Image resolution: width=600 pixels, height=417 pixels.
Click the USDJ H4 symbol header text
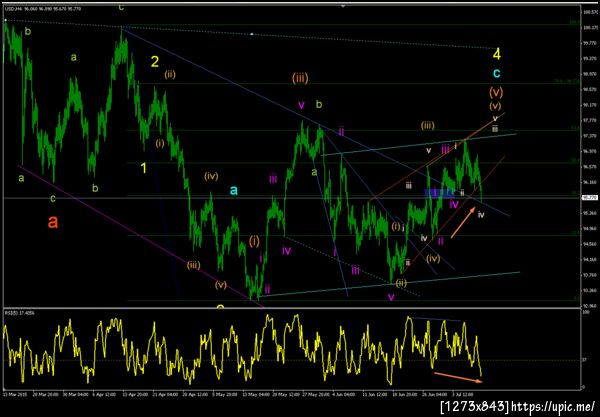42,9
